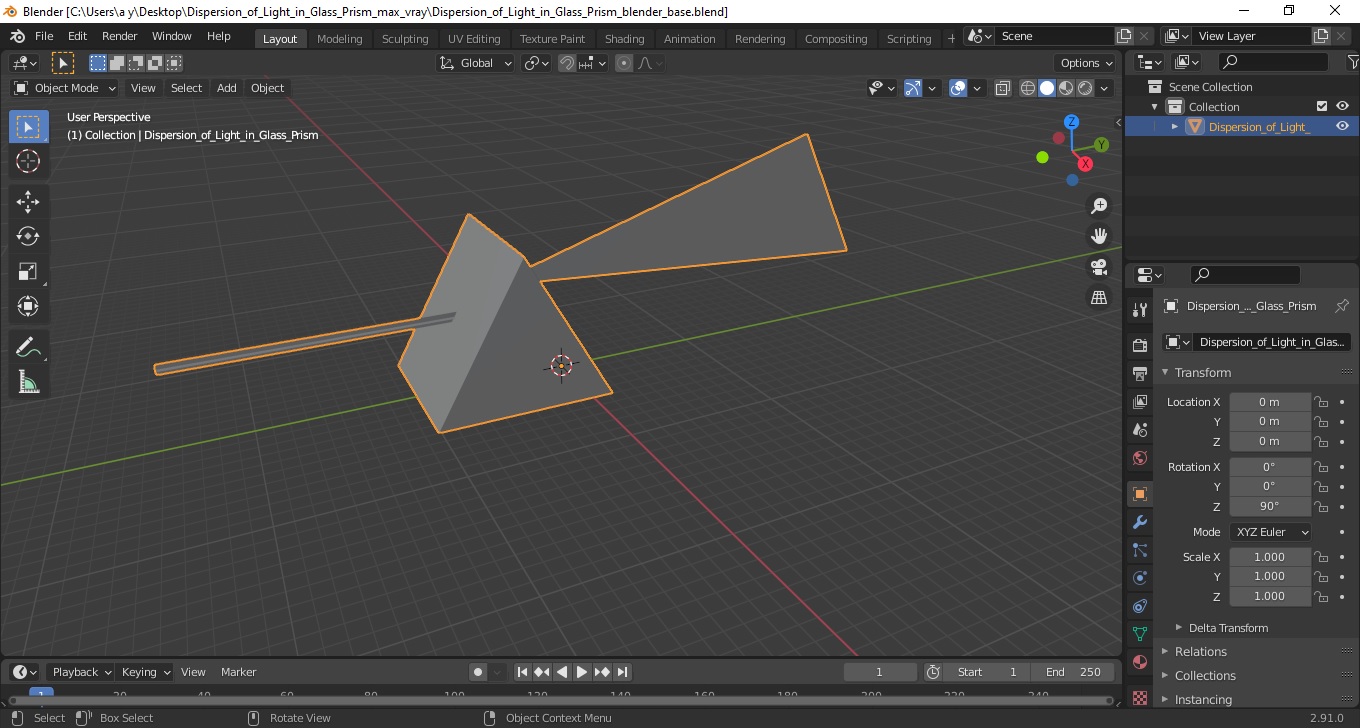
Task: Open the World properties tab
Action: click(1139, 458)
